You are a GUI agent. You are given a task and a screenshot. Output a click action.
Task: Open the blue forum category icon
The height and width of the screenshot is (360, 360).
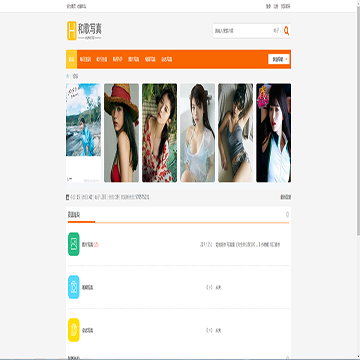74,287
